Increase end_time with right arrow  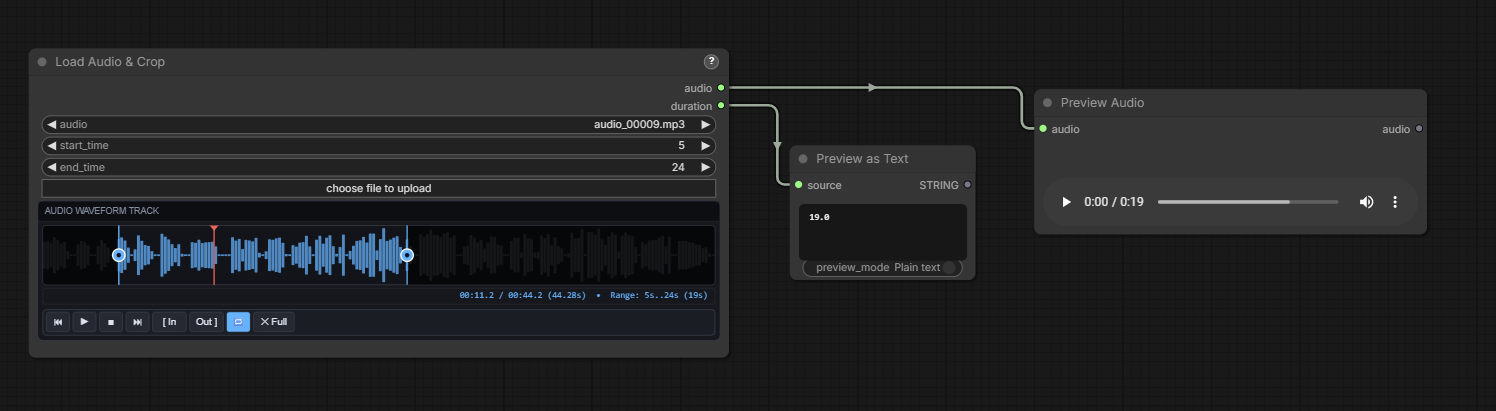coord(706,167)
